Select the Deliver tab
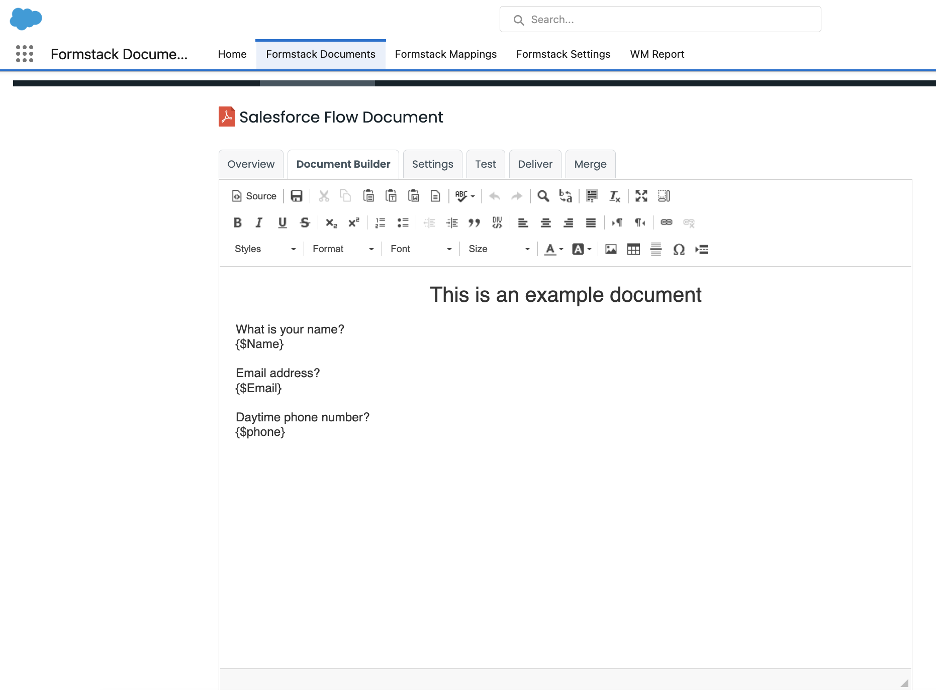936x690 pixels. coord(535,163)
